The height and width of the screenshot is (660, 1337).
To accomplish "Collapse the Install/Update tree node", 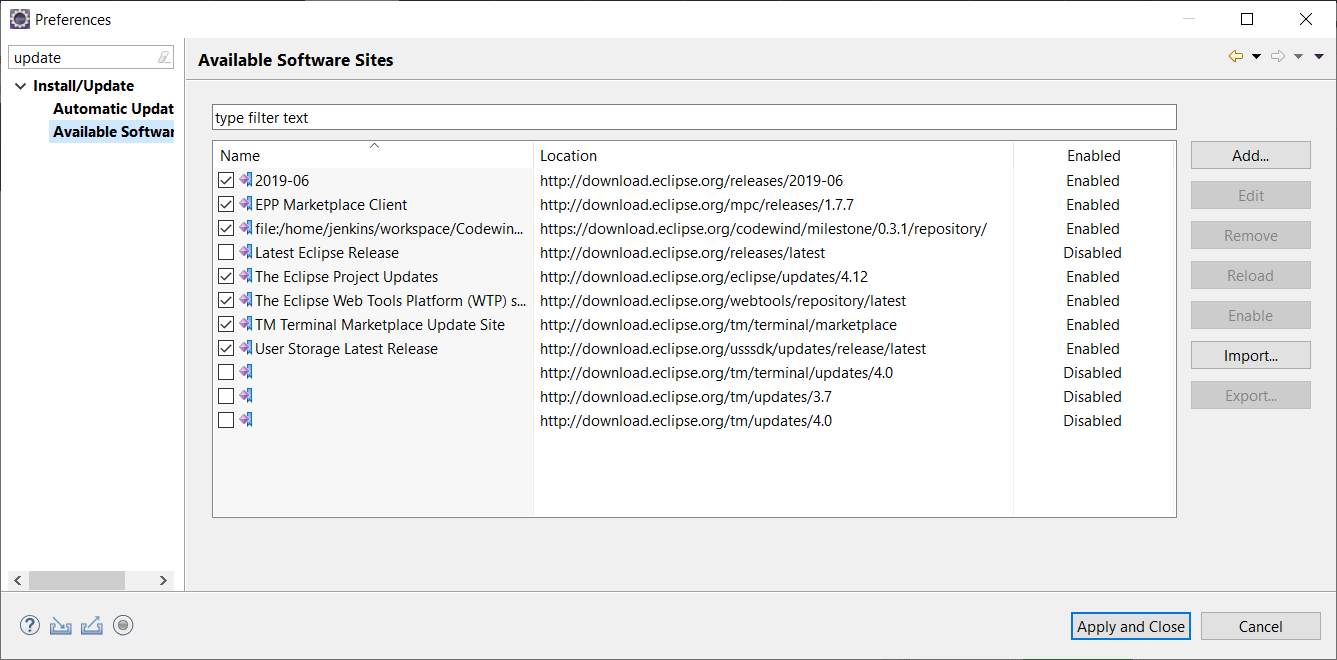I will coord(20,85).
